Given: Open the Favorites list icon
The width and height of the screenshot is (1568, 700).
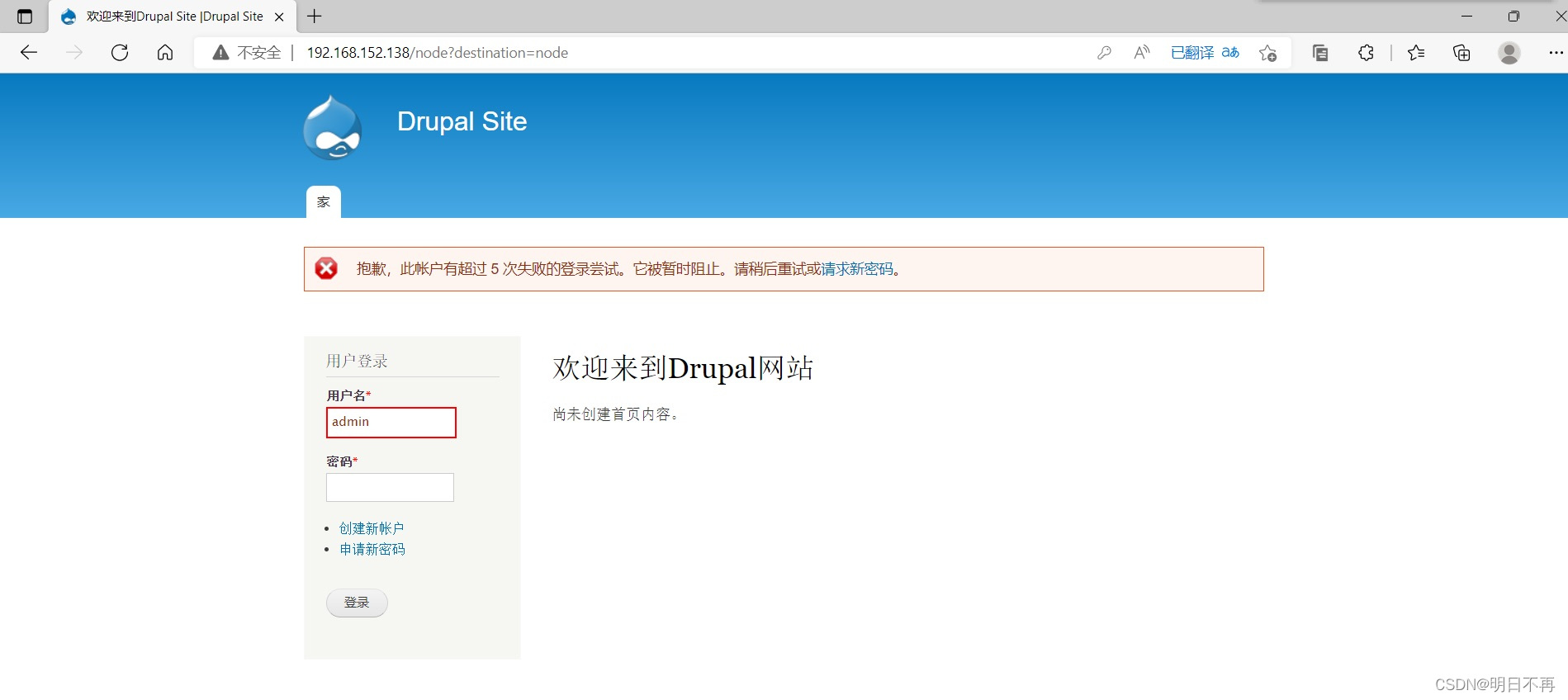Looking at the screenshot, I should tap(1416, 53).
